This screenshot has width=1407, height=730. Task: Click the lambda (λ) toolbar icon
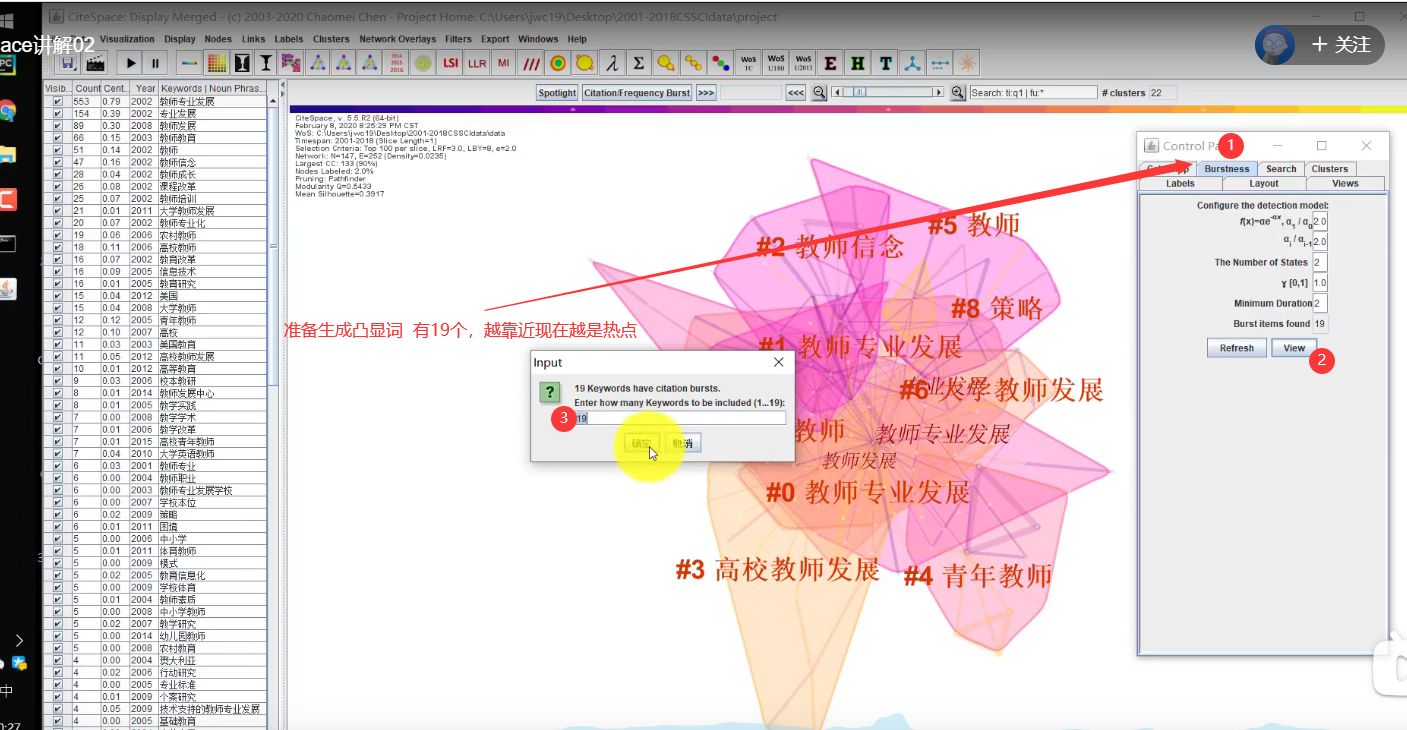coord(611,63)
